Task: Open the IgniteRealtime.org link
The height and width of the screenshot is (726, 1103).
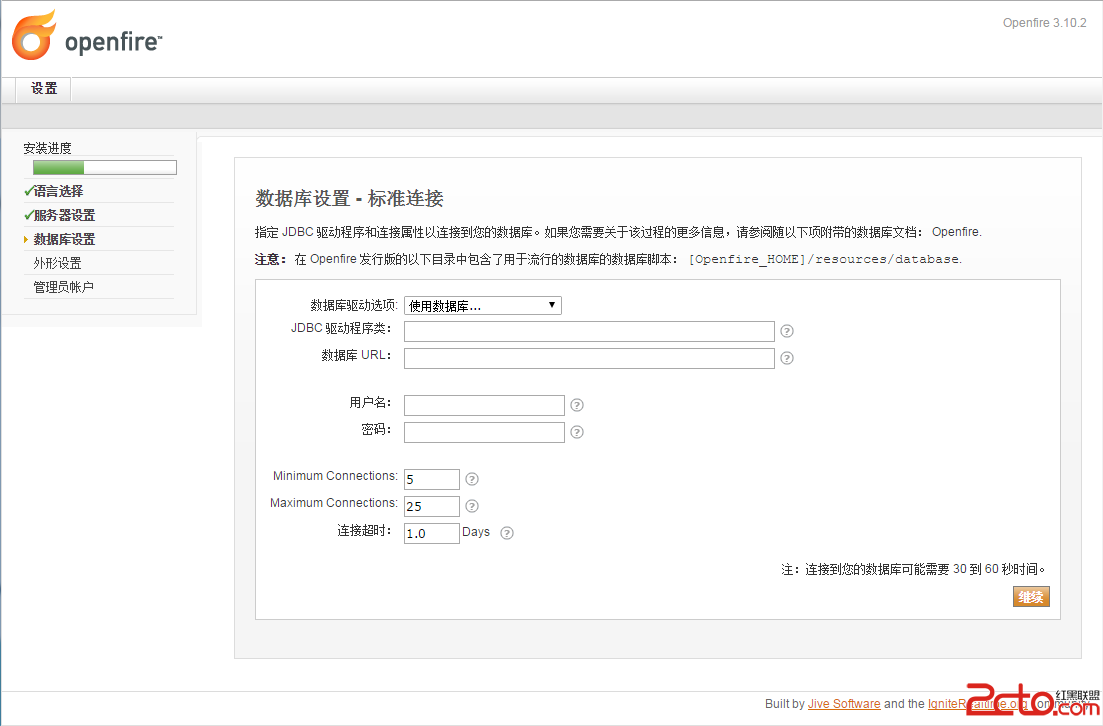Action: pos(977,703)
